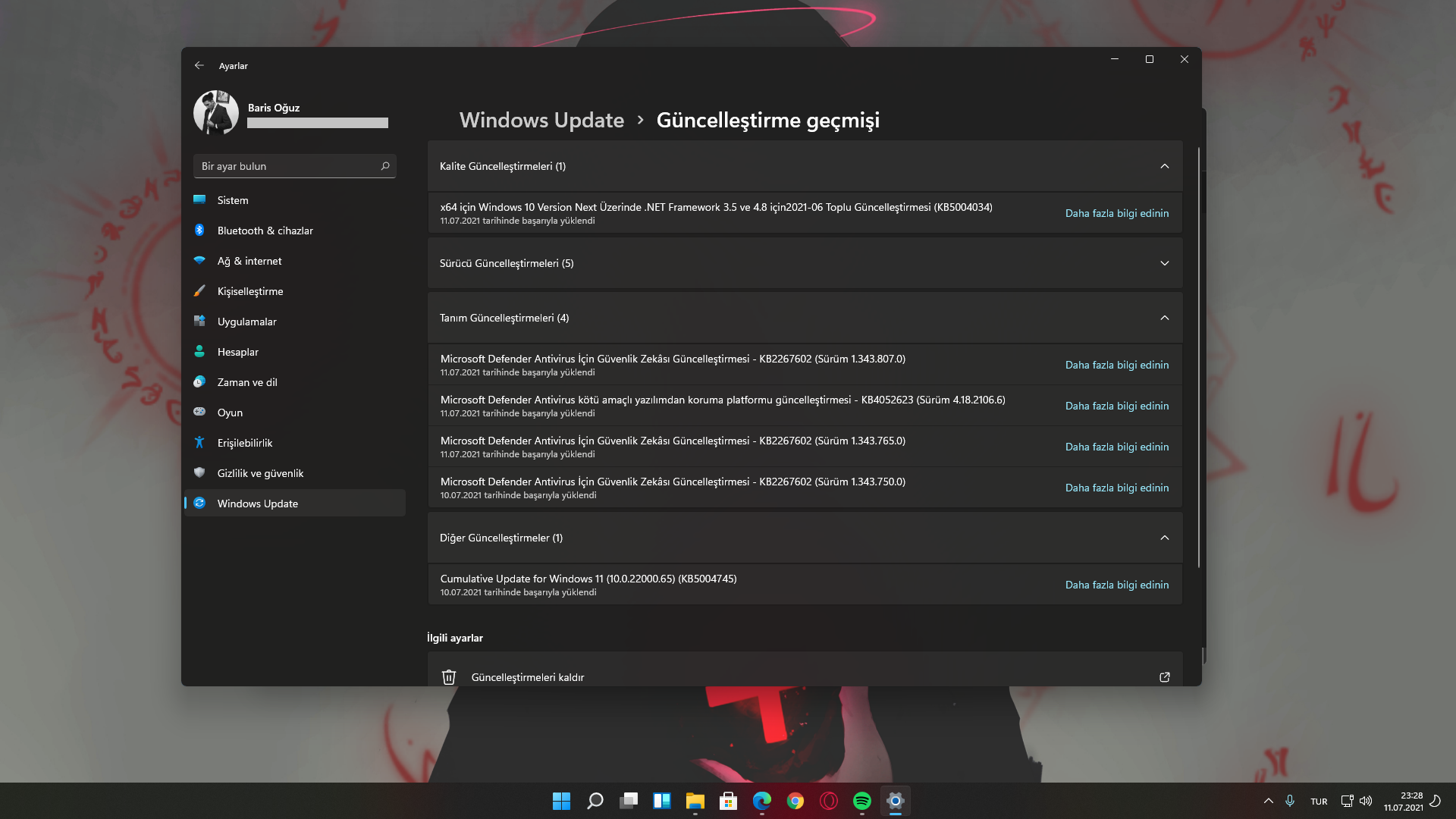Expand the Sürücü Güncelleştirmeleri section
This screenshot has width=1456, height=819.
pyautogui.click(x=1164, y=263)
